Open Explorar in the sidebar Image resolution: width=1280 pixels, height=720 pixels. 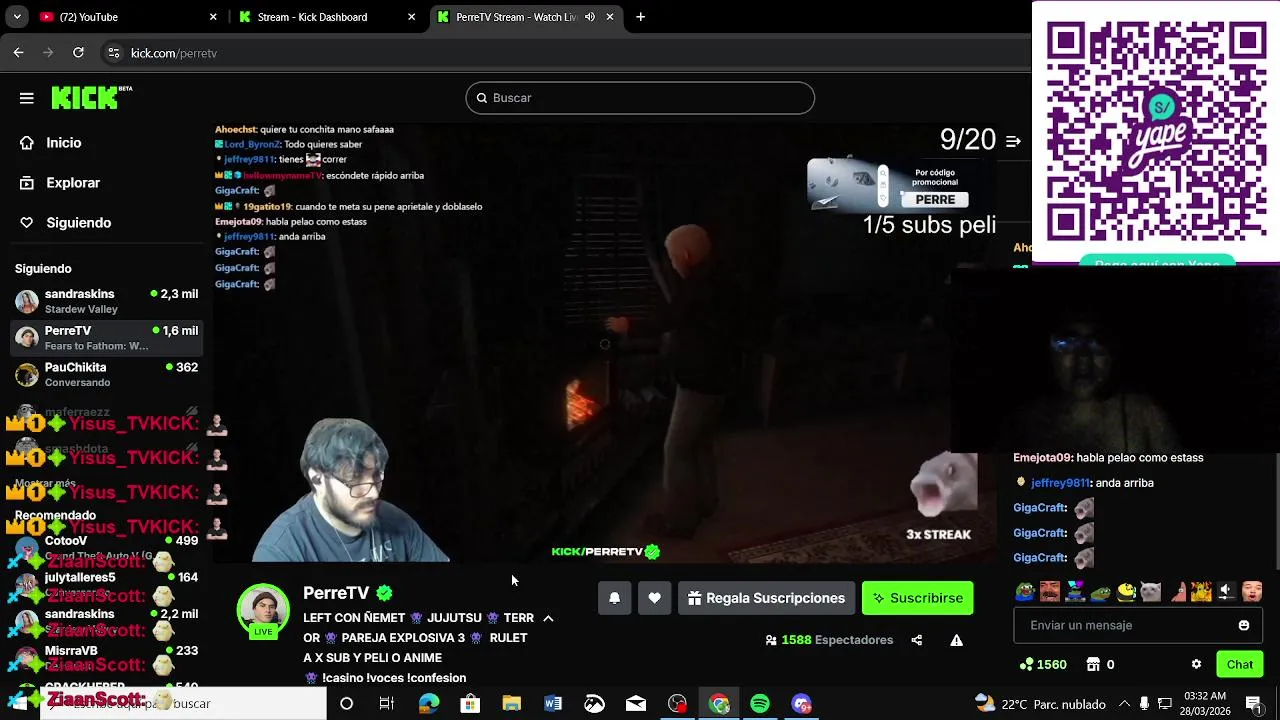73,183
